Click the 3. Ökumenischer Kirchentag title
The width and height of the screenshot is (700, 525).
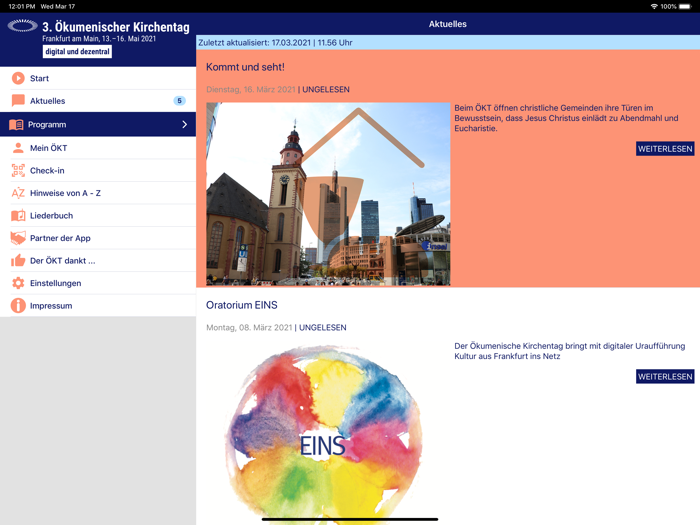point(116,27)
